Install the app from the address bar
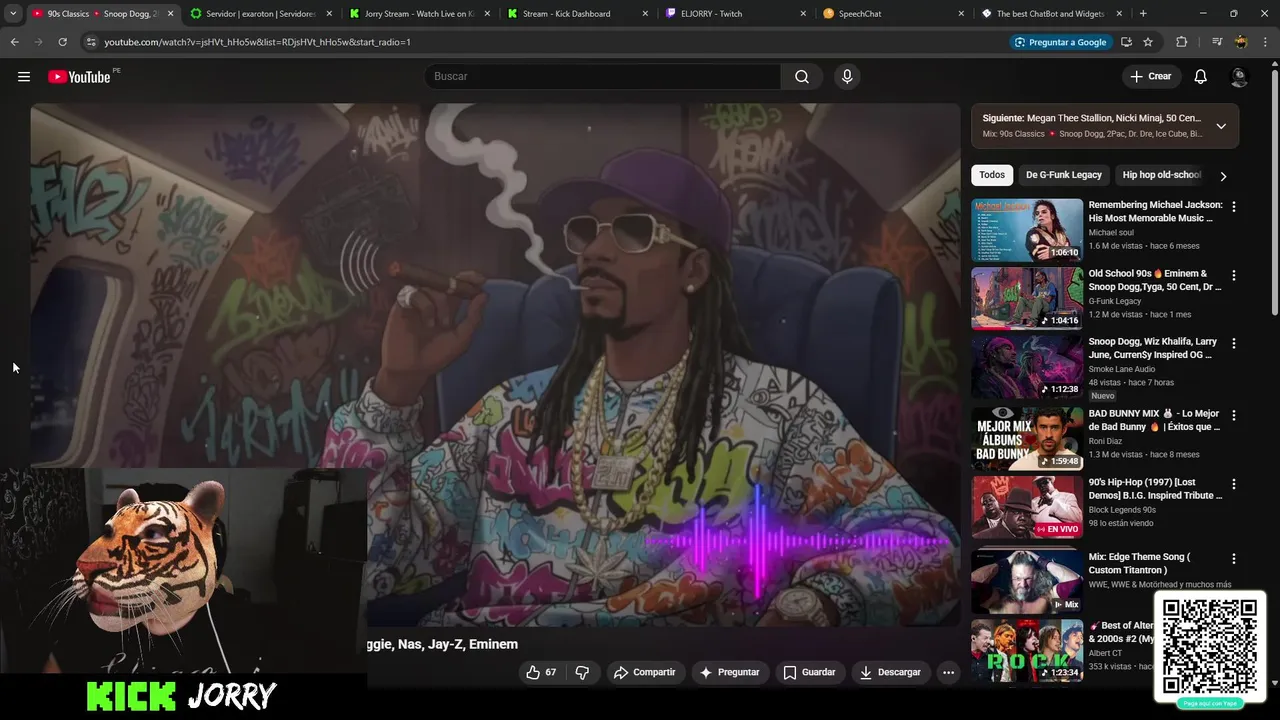Image resolution: width=1280 pixels, height=720 pixels. pyautogui.click(x=1126, y=42)
